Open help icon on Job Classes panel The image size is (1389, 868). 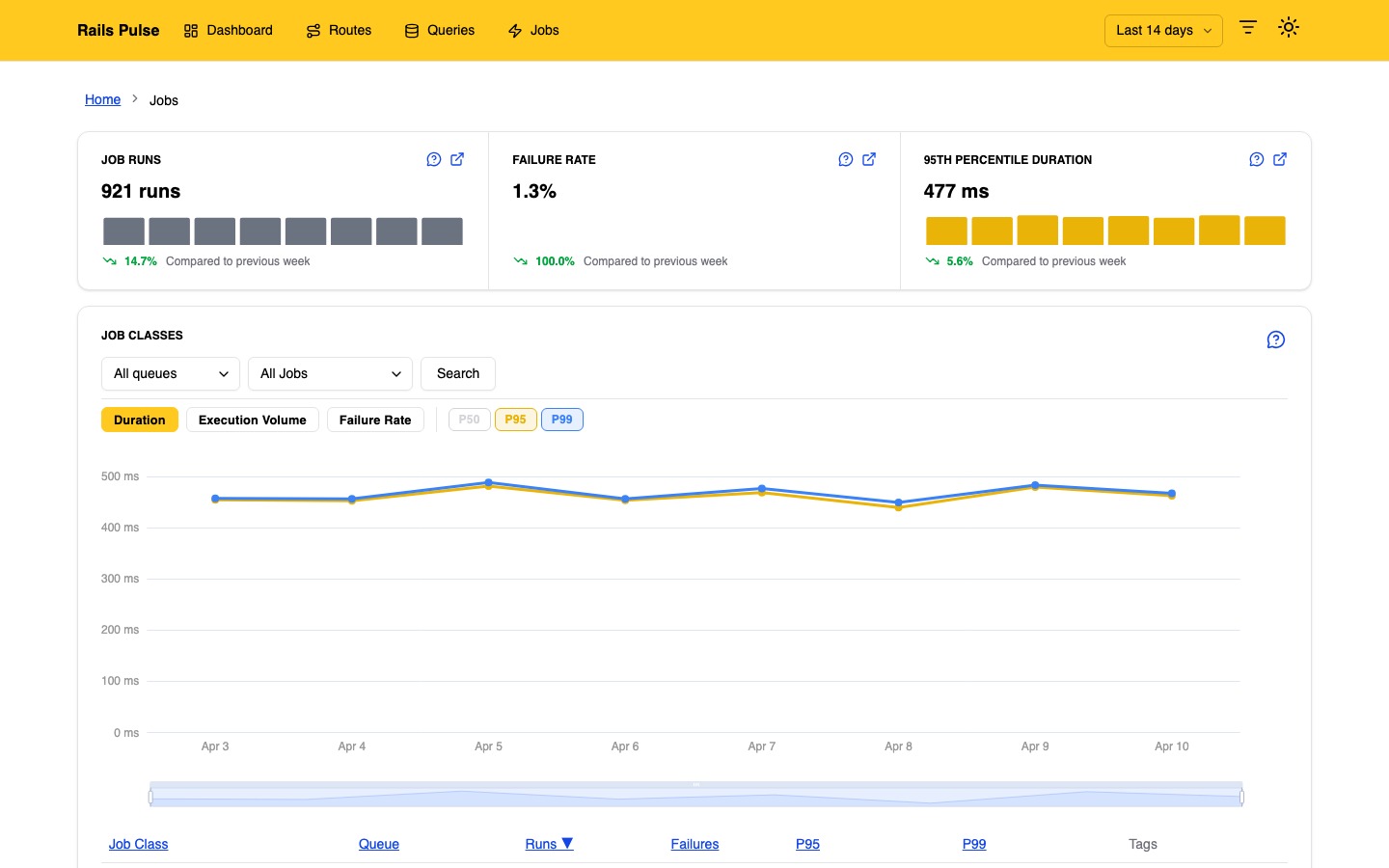[1275, 339]
